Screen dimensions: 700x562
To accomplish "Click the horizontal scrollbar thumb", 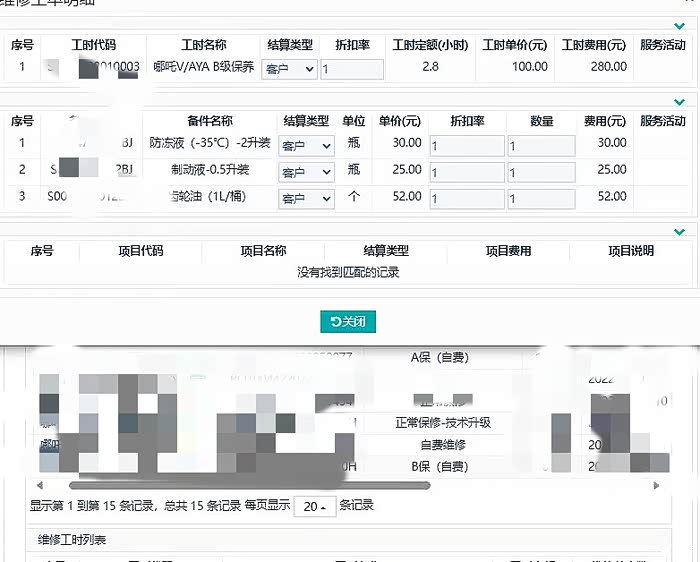I will click(x=250, y=485).
